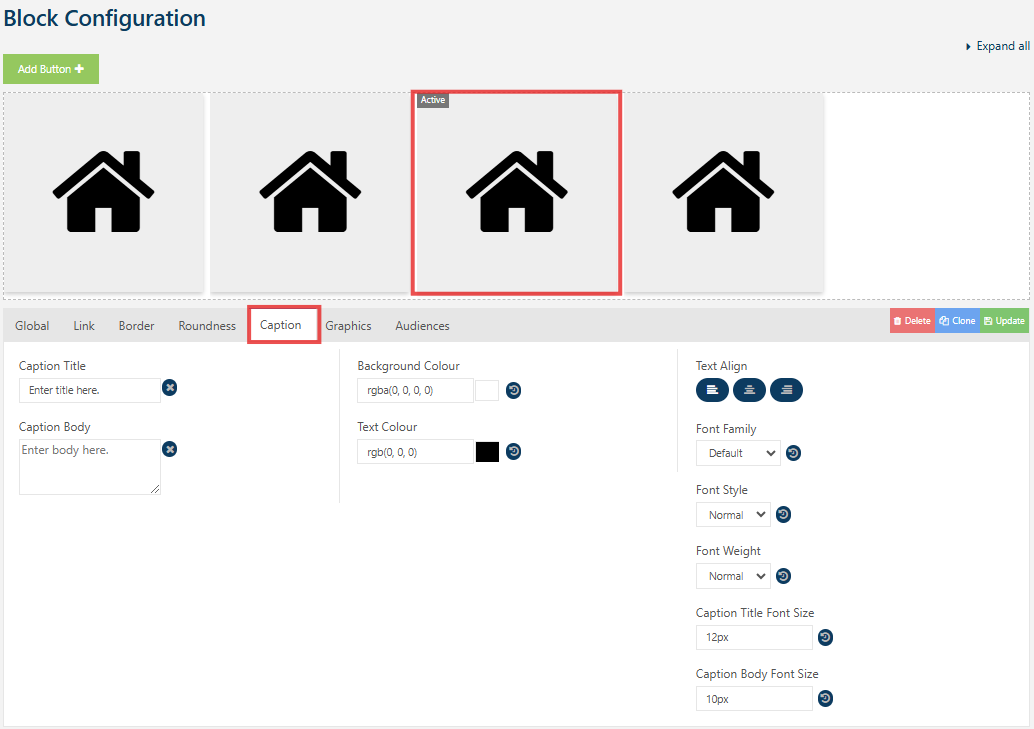Reset the Caption Body Font Size
1034x729 pixels.
pos(825,699)
